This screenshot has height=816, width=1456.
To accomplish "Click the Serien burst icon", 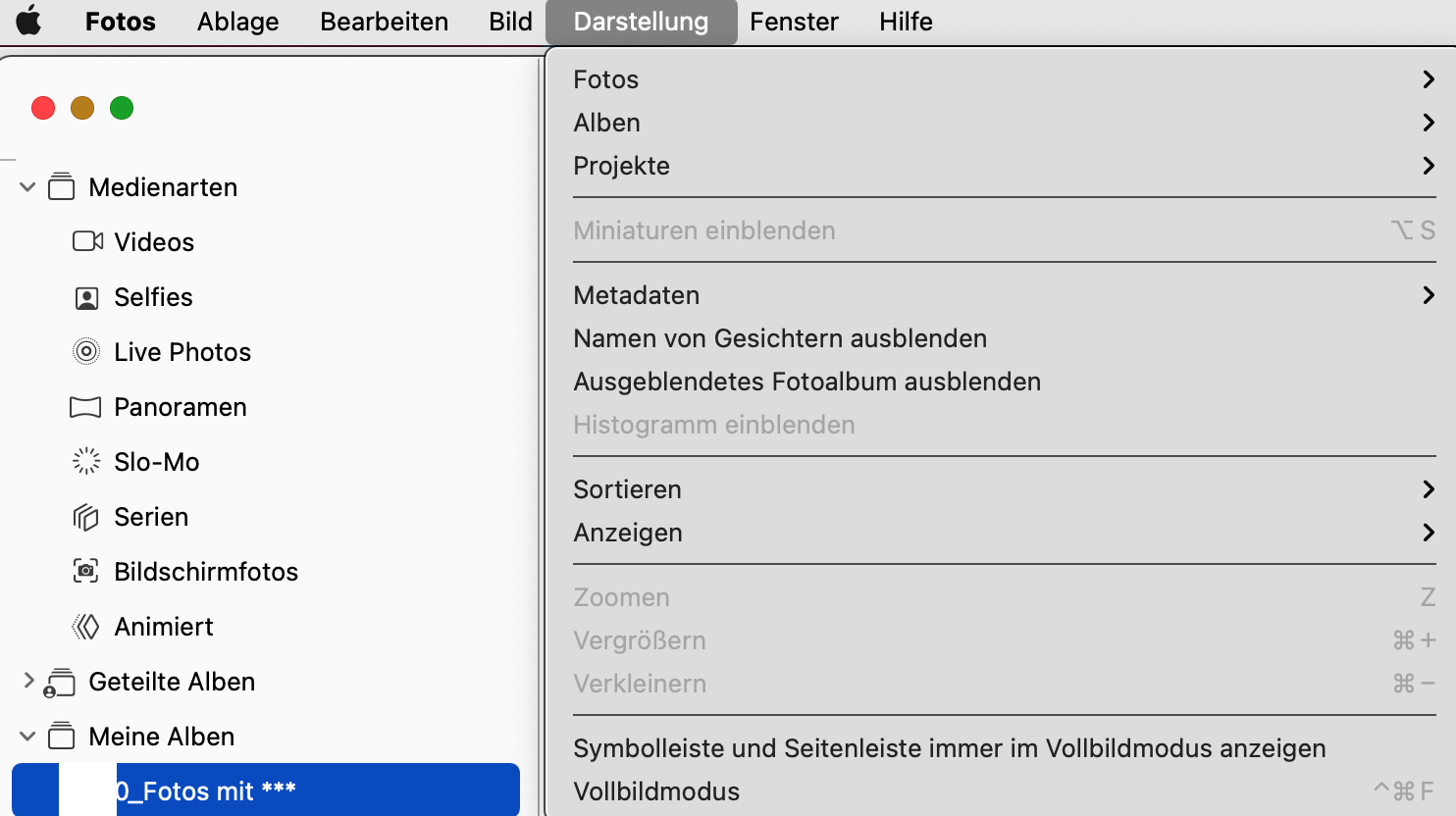I will point(87,517).
